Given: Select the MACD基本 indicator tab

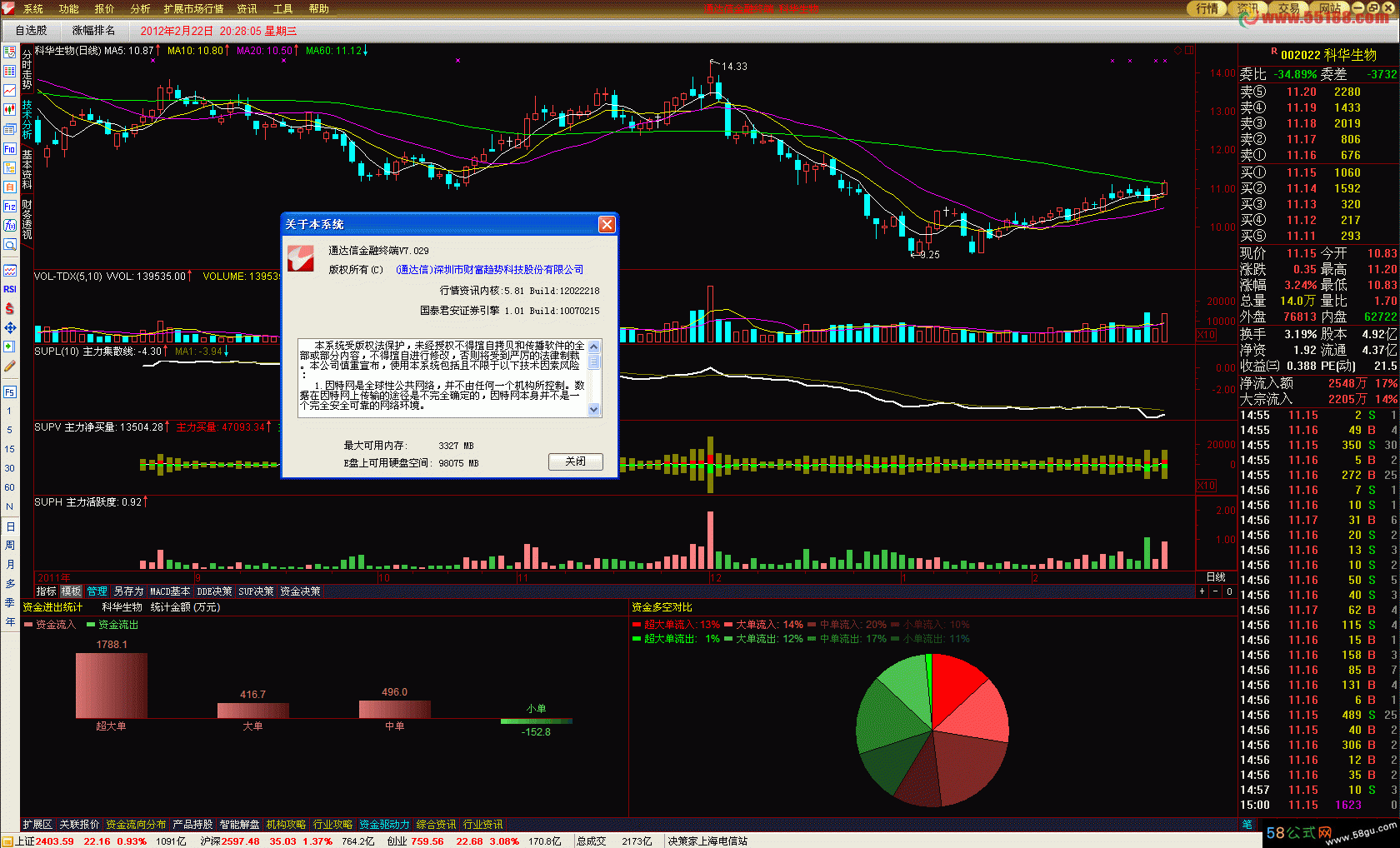Looking at the screenshot, I should 170,591.
